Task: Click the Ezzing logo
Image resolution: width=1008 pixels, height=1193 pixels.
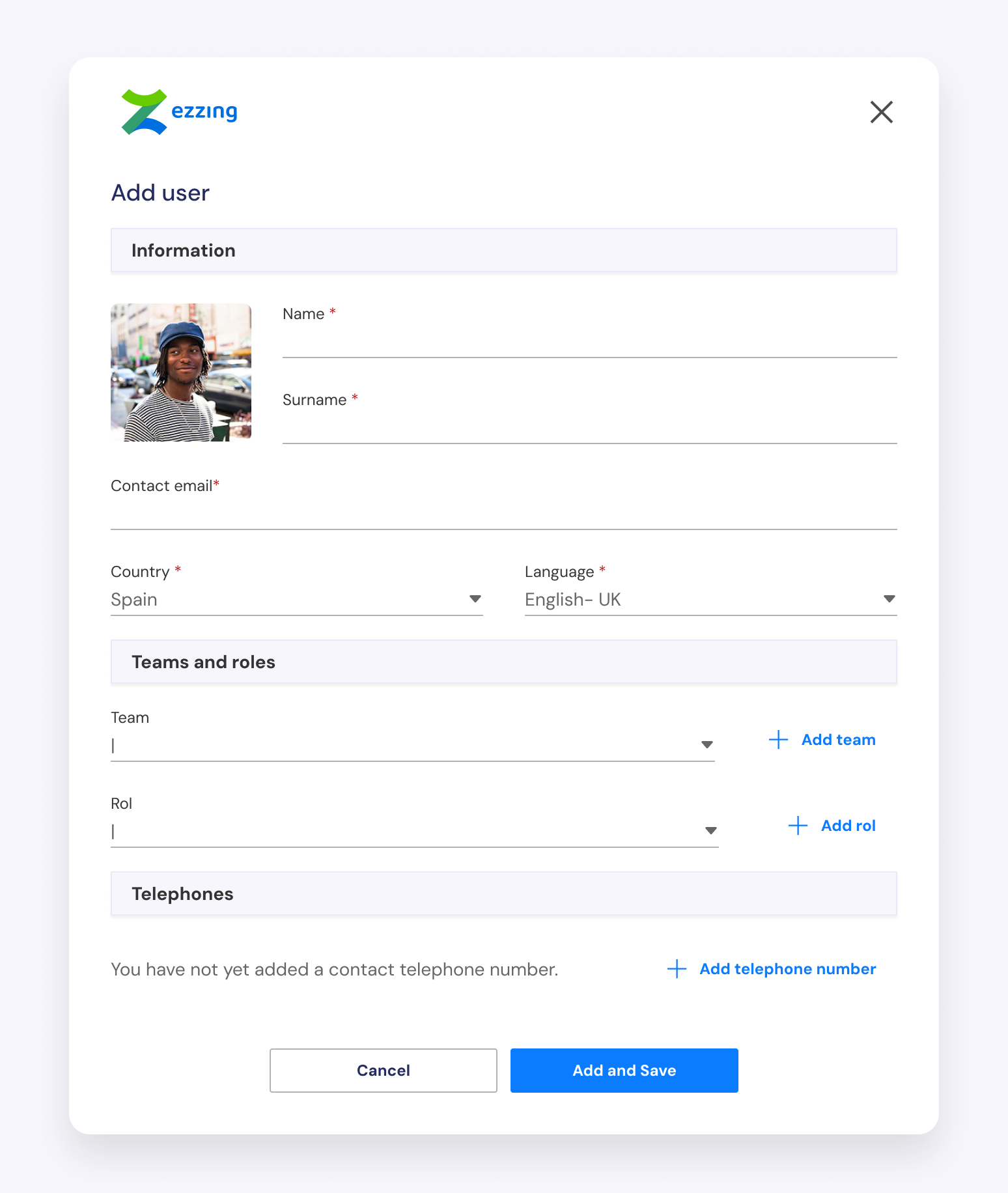Action: [x=180, y=112]
